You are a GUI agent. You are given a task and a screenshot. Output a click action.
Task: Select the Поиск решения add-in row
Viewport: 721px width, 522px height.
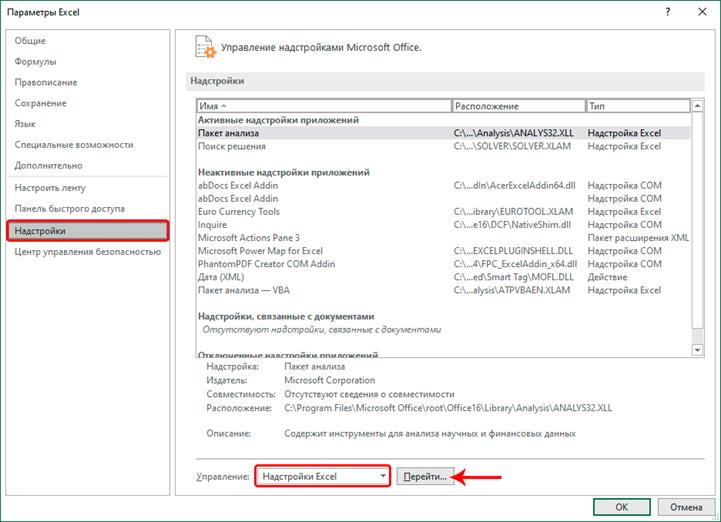443,146
